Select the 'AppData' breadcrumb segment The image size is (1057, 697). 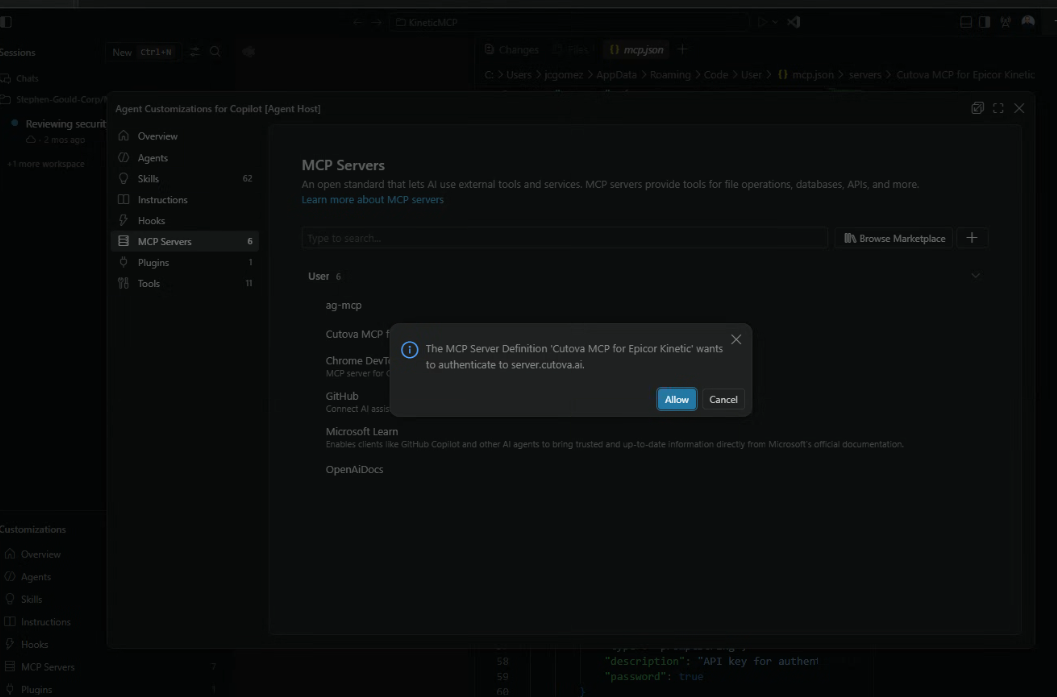(x=616, y=75)
